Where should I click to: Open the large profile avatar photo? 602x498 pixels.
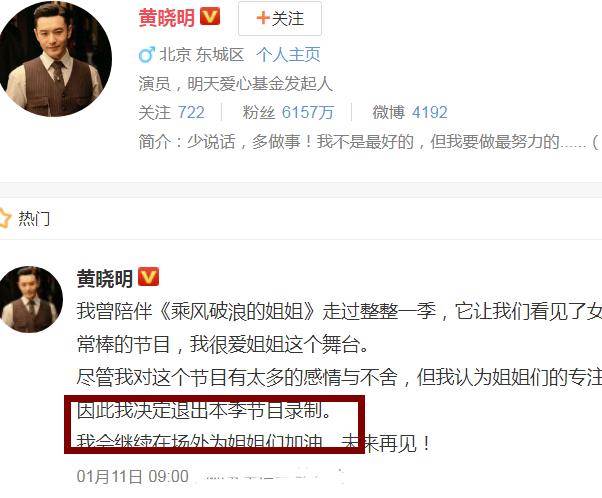[x=55, y=58]
